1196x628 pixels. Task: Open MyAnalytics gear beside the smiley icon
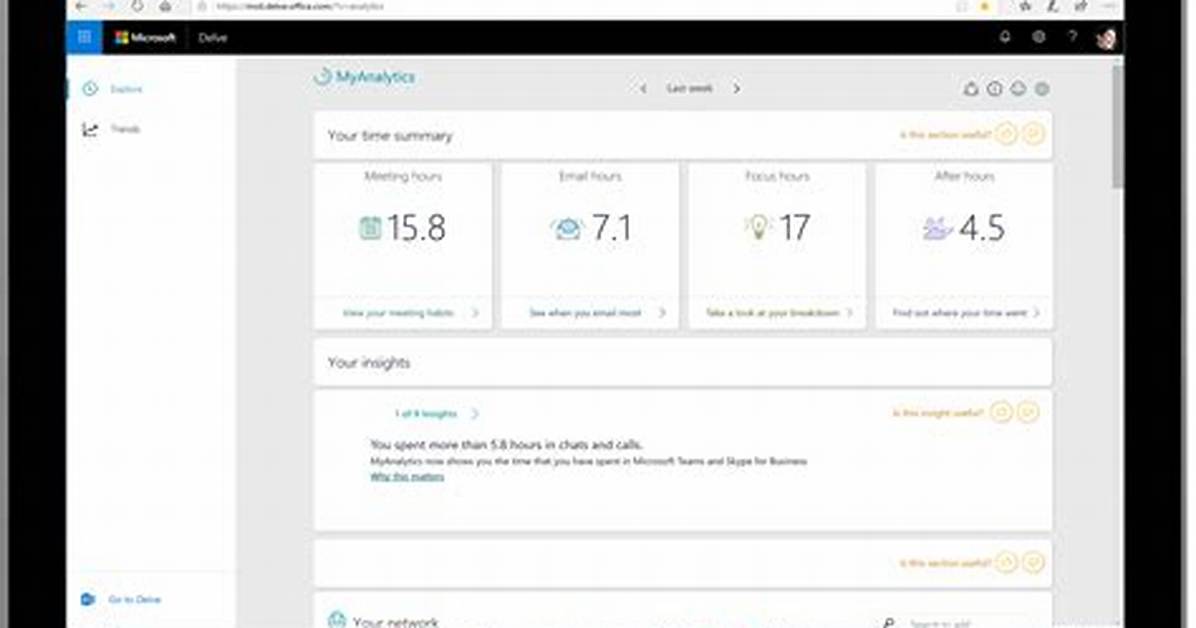[x=1042, y=89]
